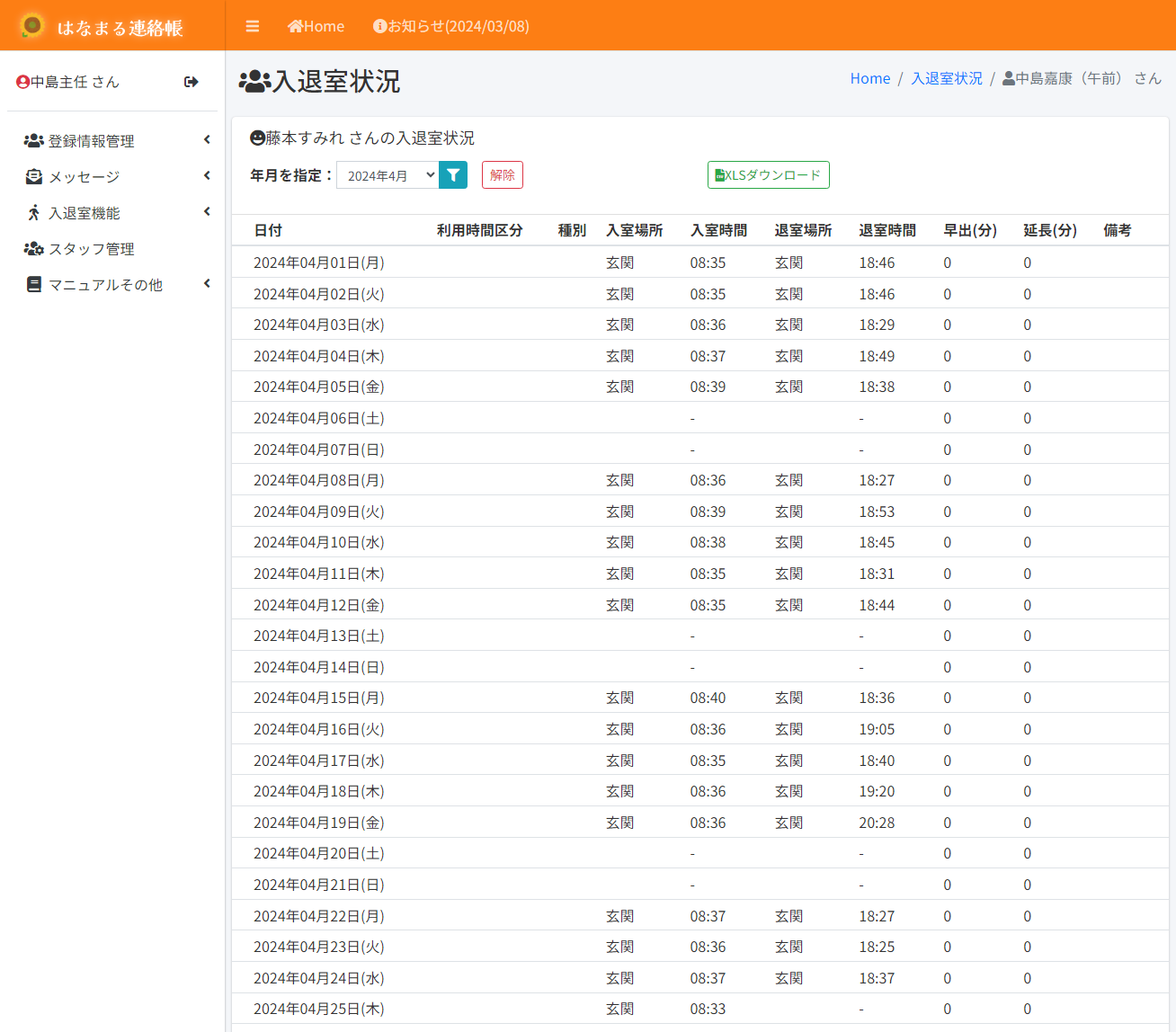Click the 種別 column header
Image resolution: width=1176 pixels, height=1032 pixels.
click(x=572, y=231)
